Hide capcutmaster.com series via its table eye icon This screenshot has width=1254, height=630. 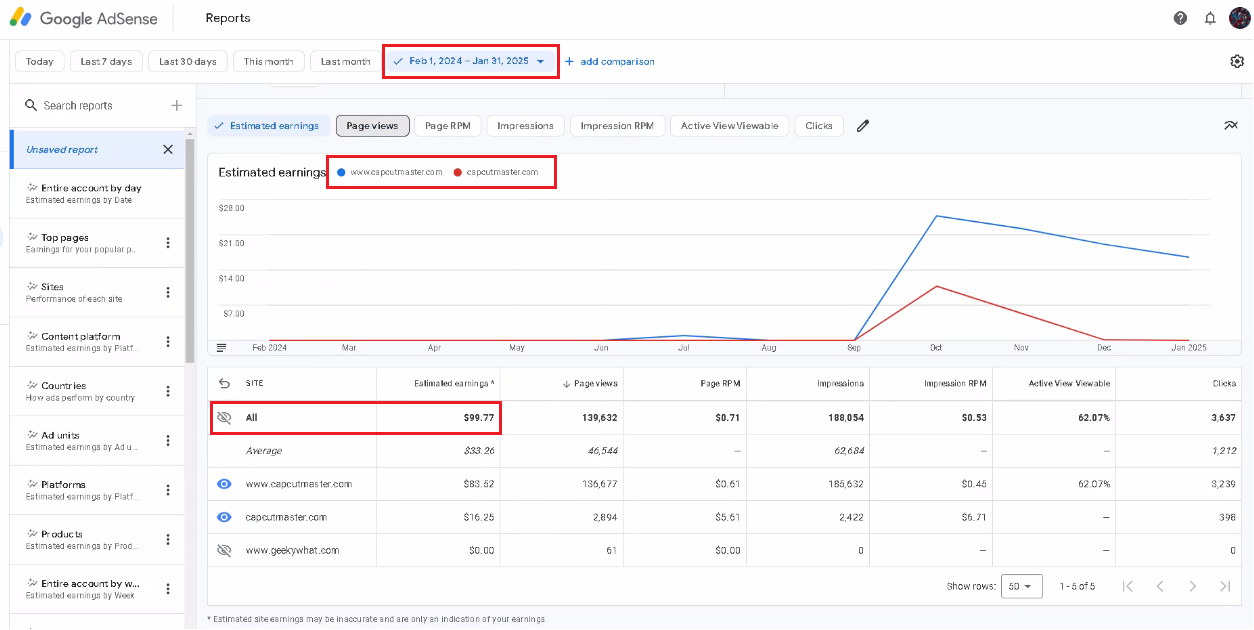(224, 517)
